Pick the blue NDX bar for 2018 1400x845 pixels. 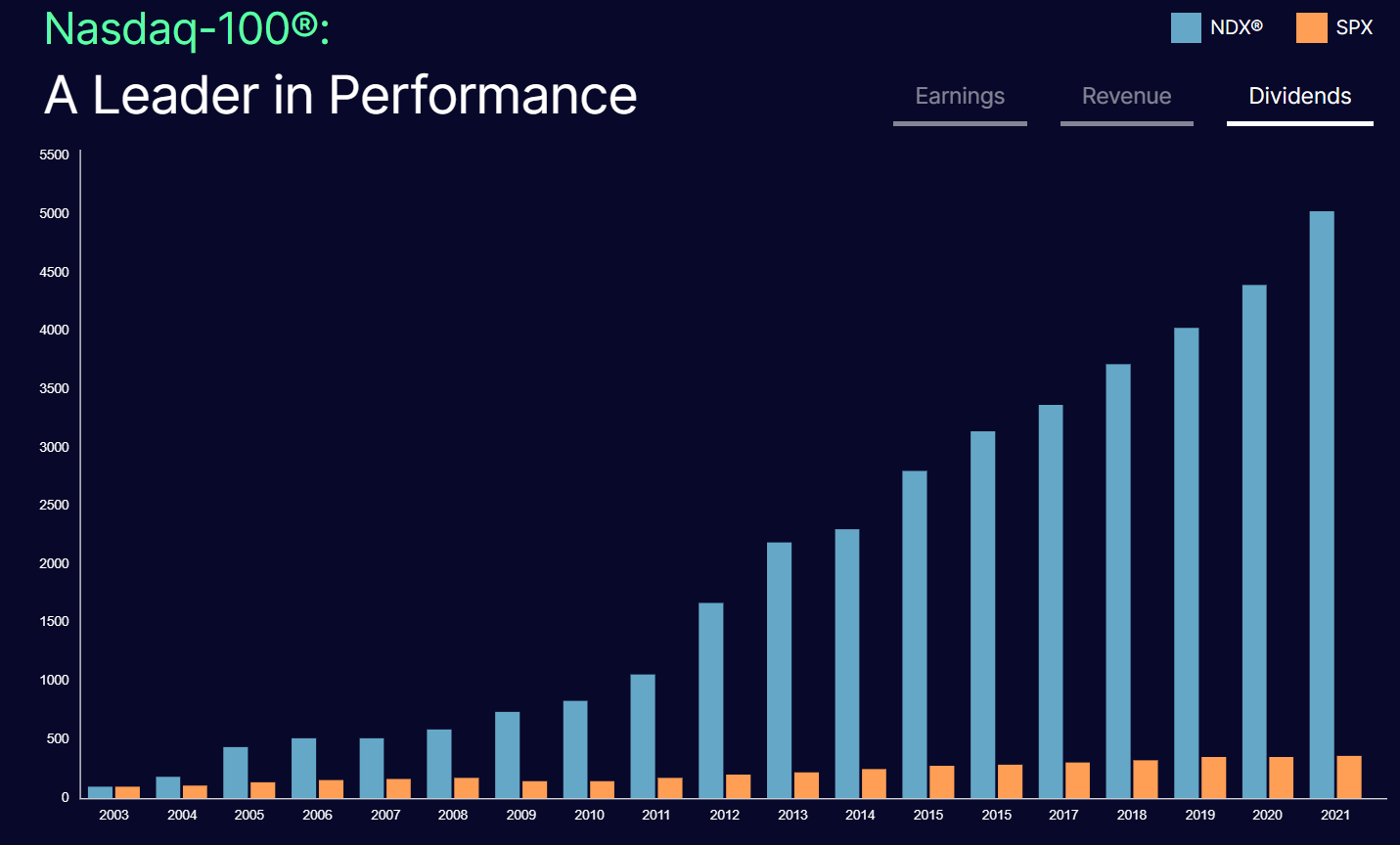coord(1118,581)
